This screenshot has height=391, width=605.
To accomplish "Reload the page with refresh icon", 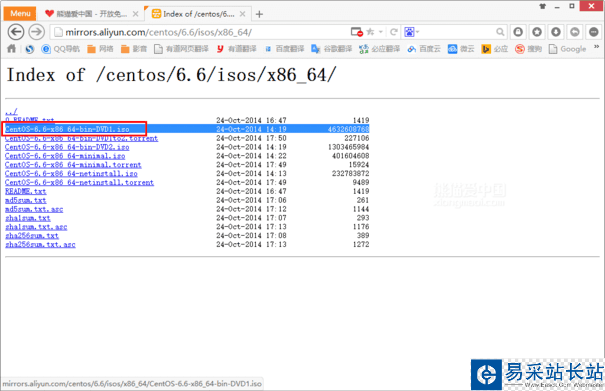I will pos(394,32).
